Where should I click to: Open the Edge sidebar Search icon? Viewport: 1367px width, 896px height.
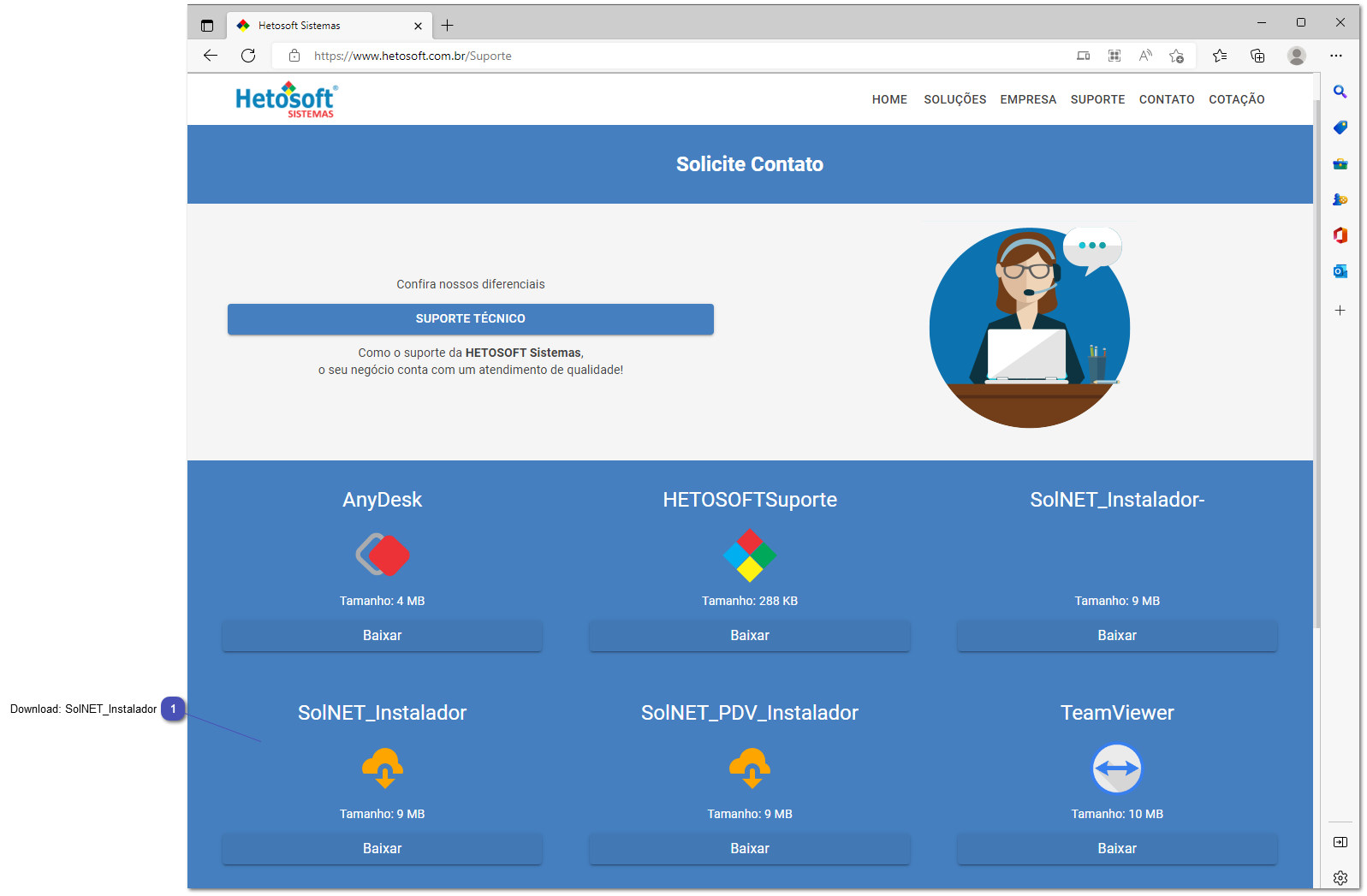pos(1340,92)
